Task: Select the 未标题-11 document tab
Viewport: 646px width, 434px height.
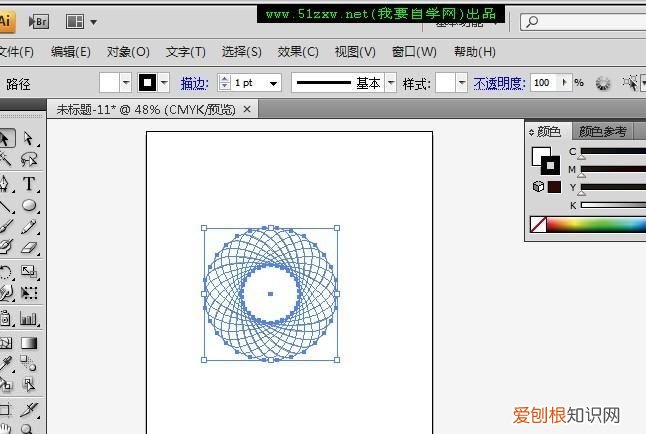Action: pyautogui.click(x=146, y=110)
